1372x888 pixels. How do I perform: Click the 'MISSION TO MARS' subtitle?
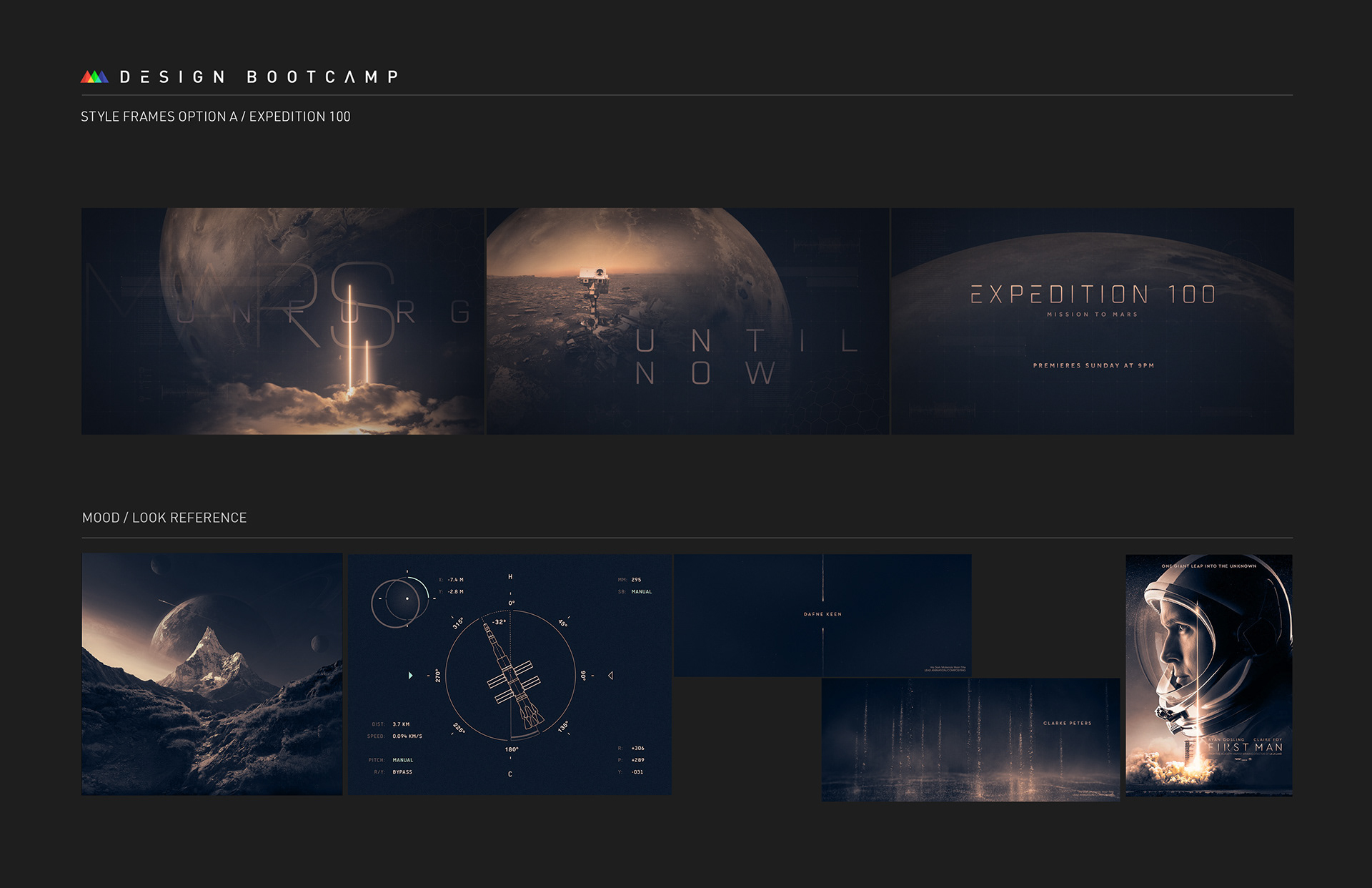pos(1093,315)
